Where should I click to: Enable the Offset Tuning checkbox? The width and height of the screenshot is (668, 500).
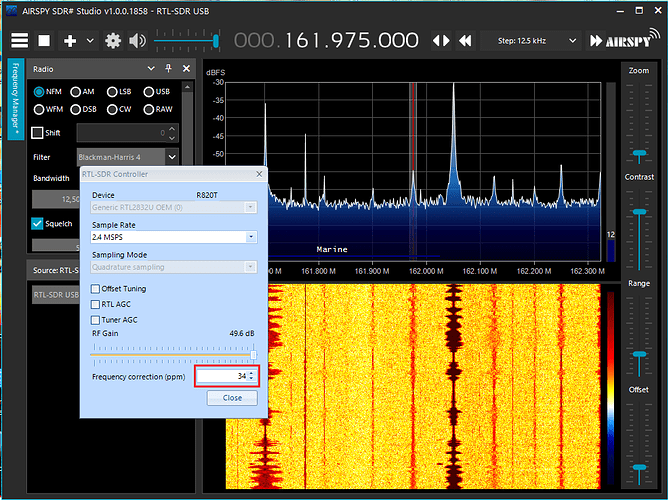(96, 289)
